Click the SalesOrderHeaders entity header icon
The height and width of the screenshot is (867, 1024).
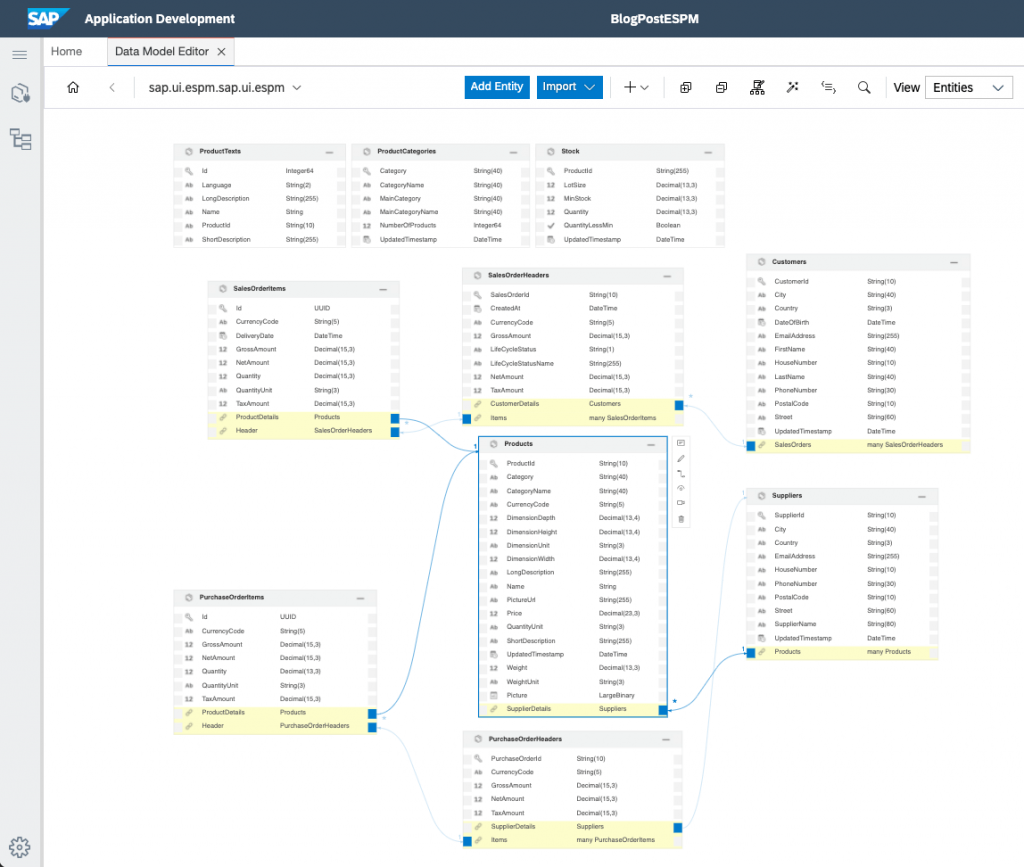click(x=477, y=276)
